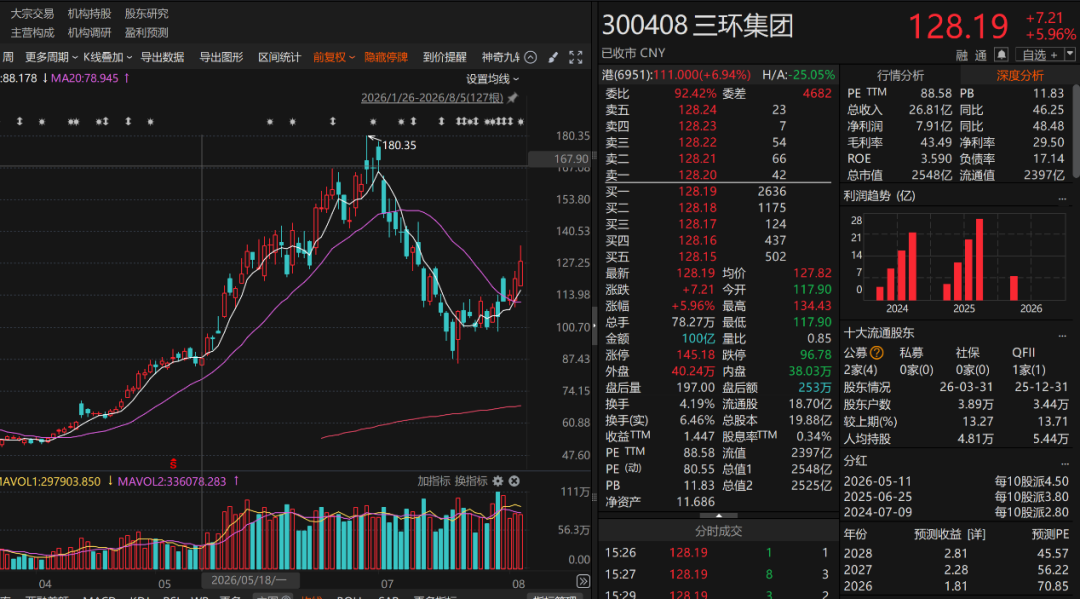Open the 利润趋势 more options ellipsis
Screen dimensions: 1080x599
pos(1062,198)
